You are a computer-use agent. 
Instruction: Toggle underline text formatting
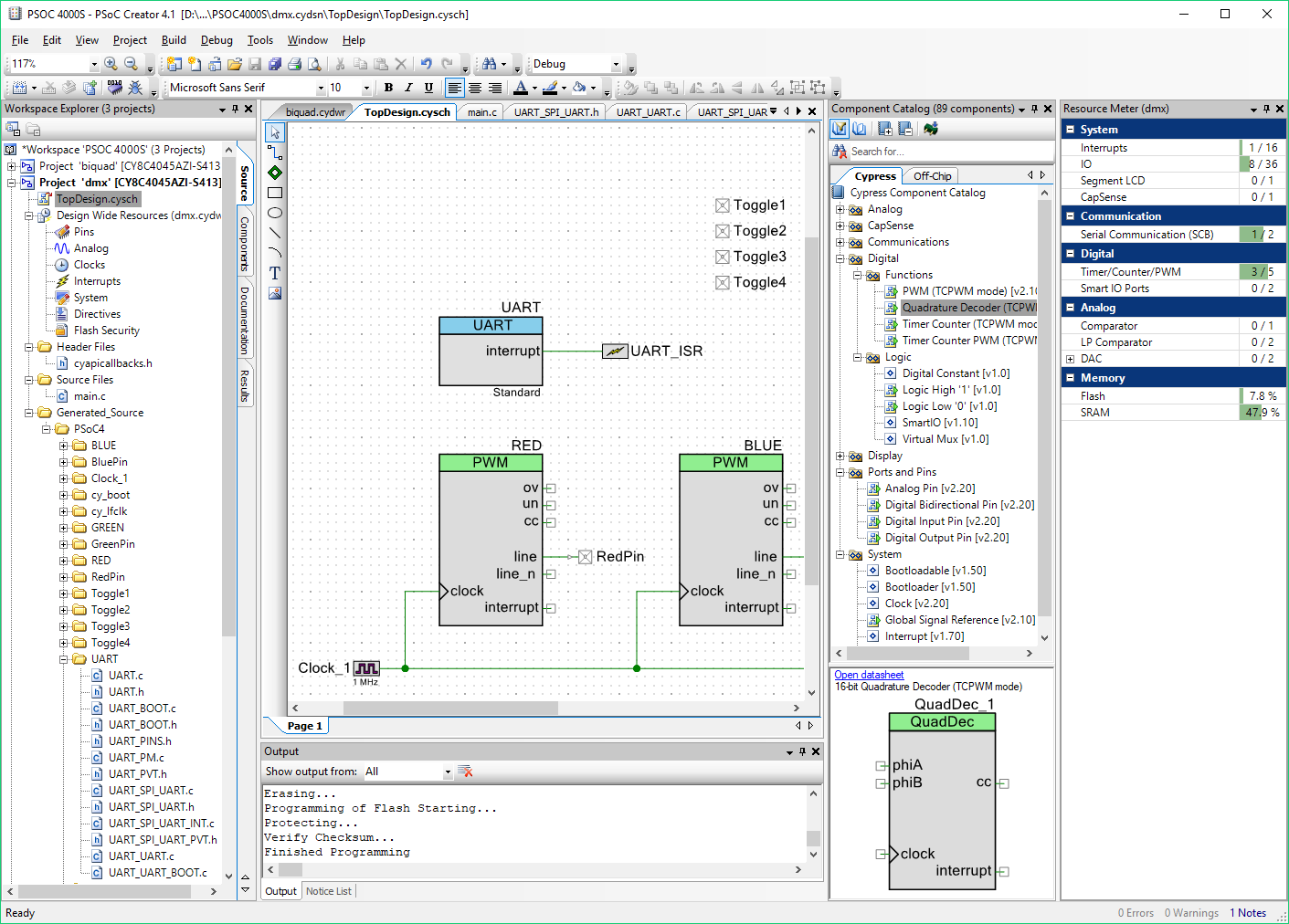click(428, 88)
